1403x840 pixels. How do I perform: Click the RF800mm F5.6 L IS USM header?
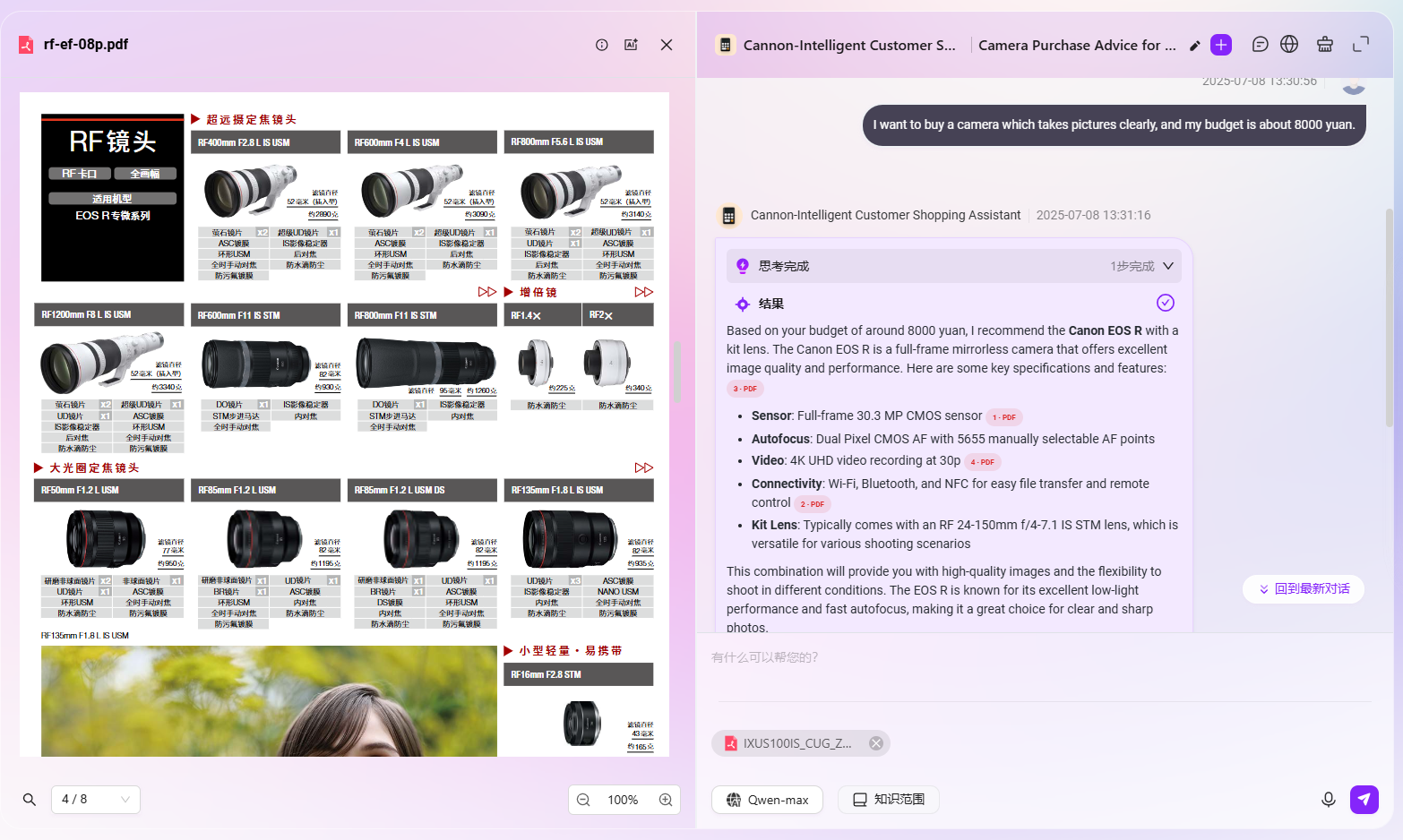579,142
